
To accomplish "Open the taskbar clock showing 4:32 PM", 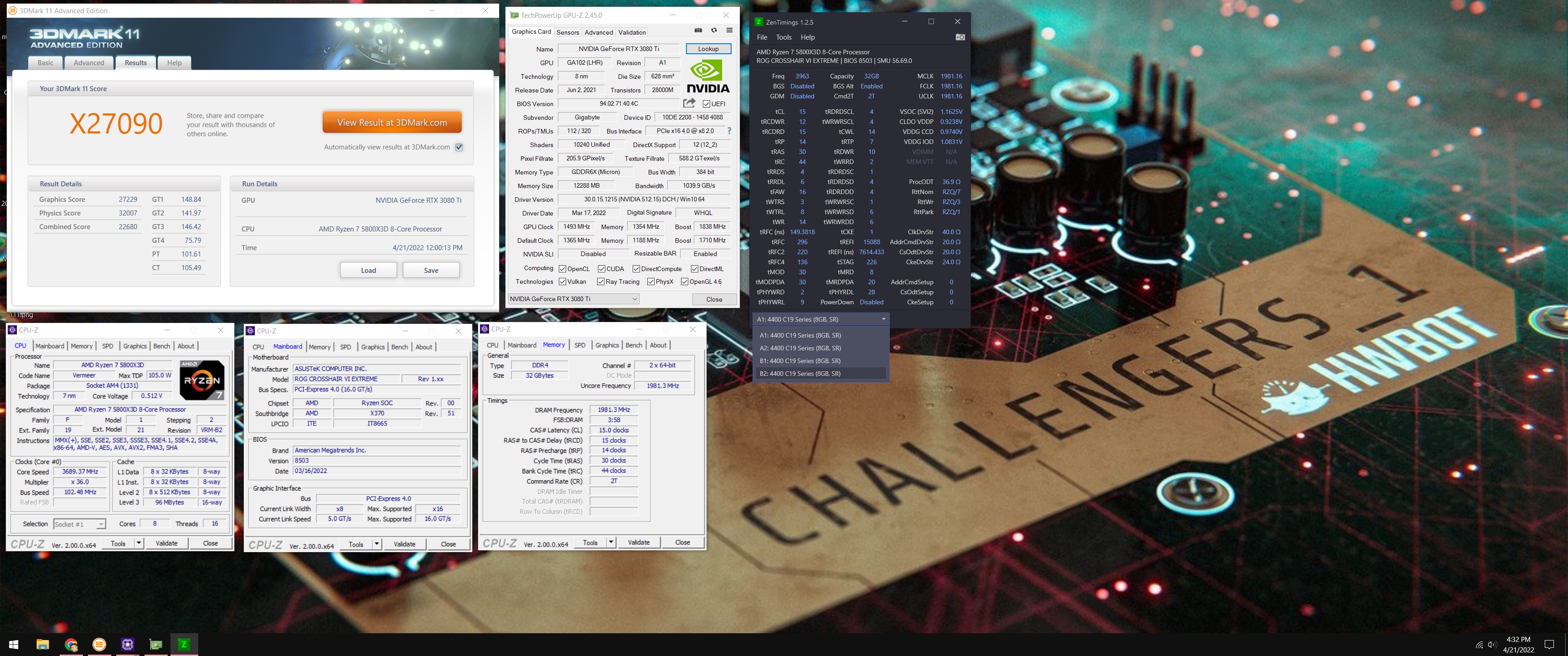I will tap(1518, 645).
